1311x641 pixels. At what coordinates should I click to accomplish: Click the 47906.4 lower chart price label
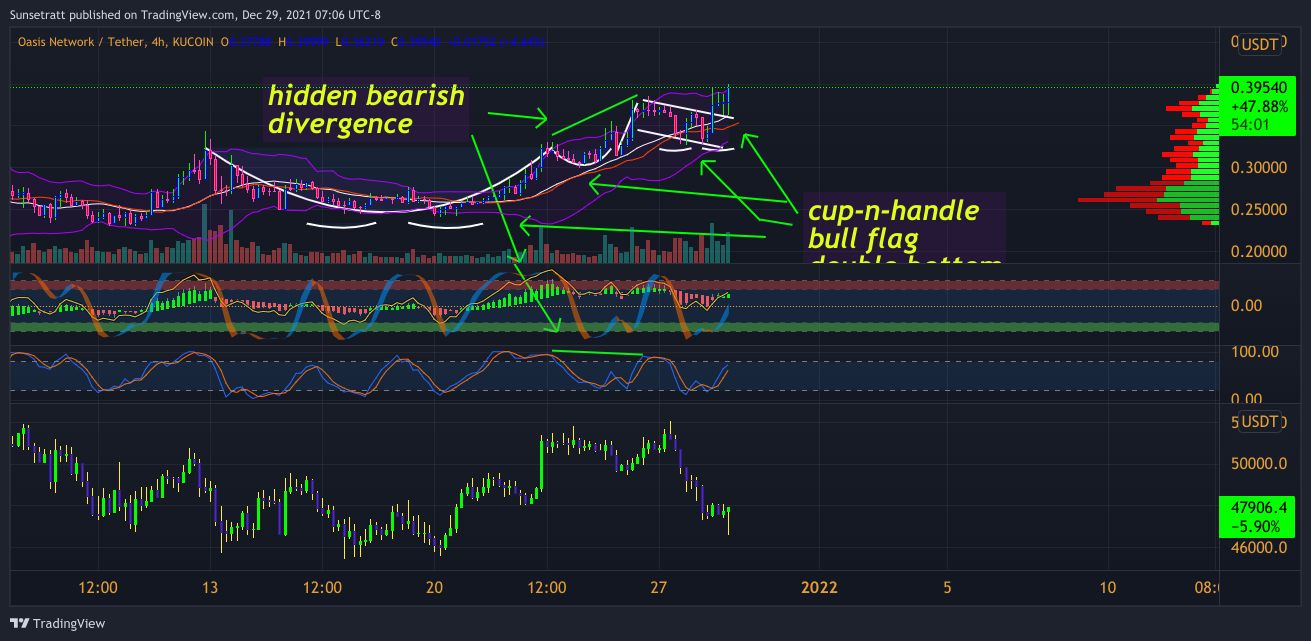pyautogui.click(x=1259, y=507)
